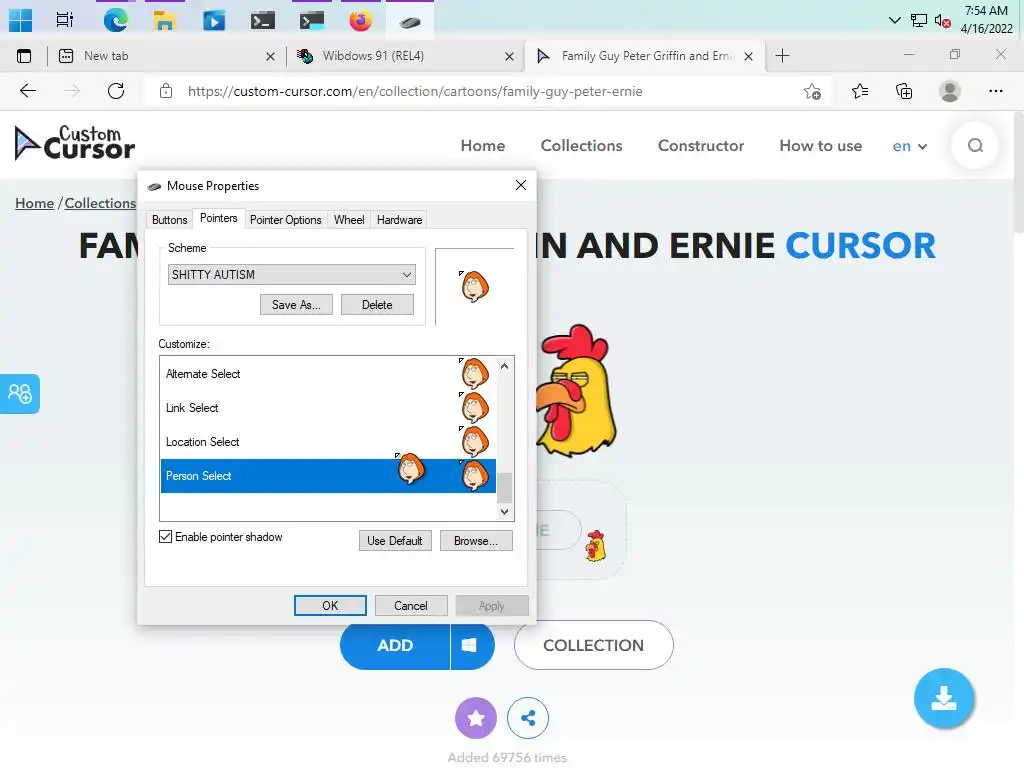Select the Pointers tab
Image resolution: width=1024 pixels, height=768 pixels.
[218, 218]
